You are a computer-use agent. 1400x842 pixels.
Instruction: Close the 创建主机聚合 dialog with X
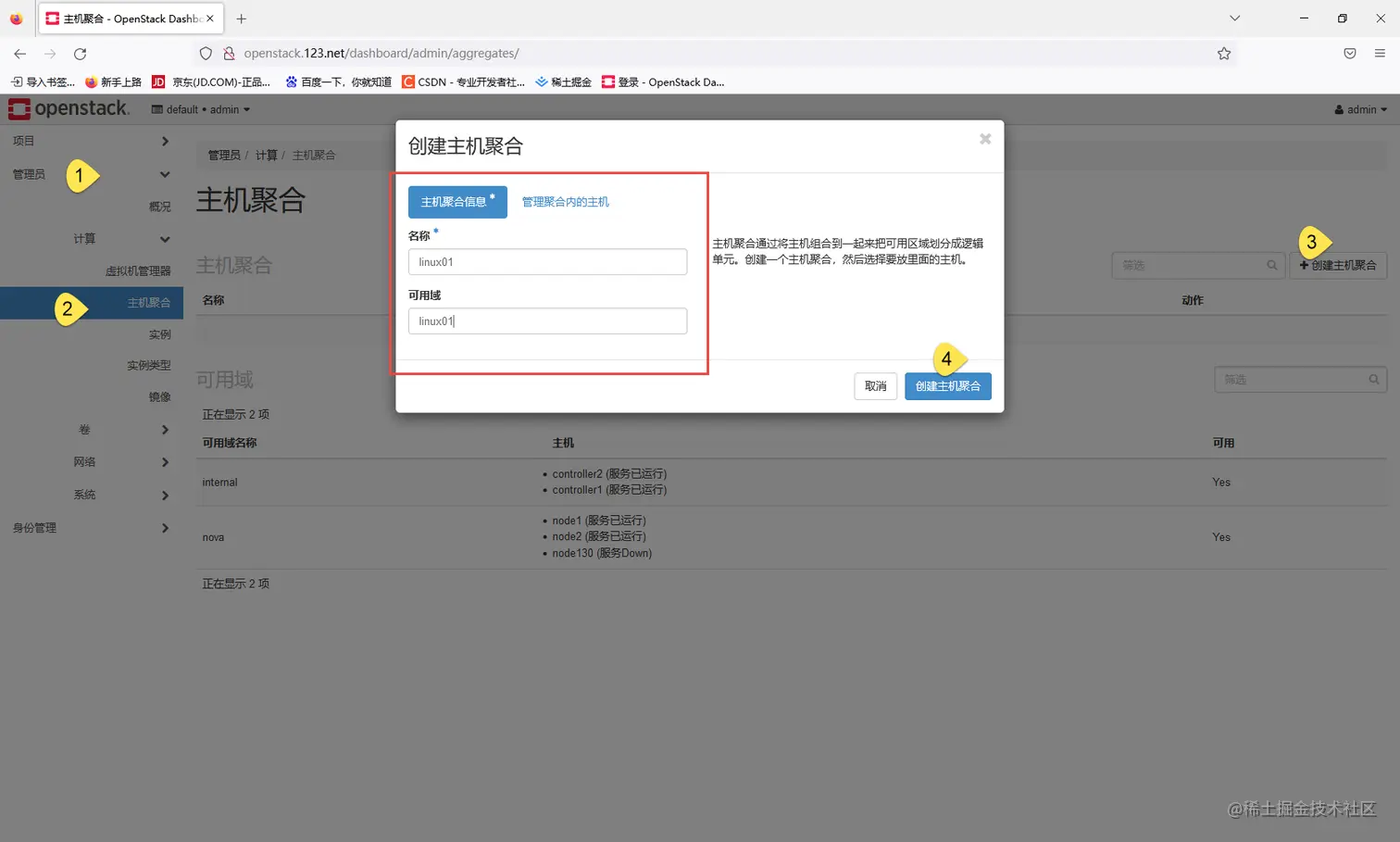pyautogui.click(x=985, y=139)
